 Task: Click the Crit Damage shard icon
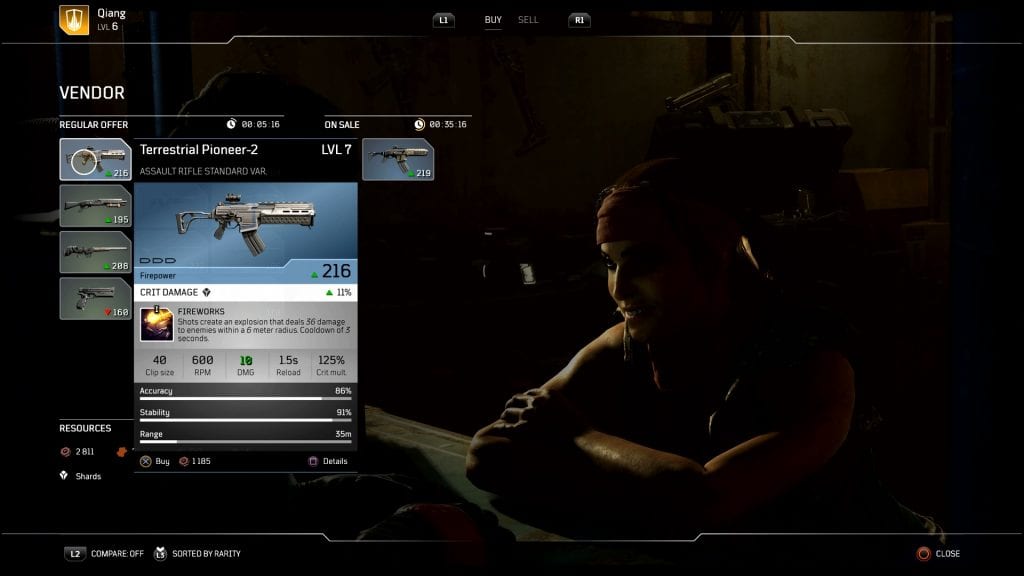coord(206,293)
